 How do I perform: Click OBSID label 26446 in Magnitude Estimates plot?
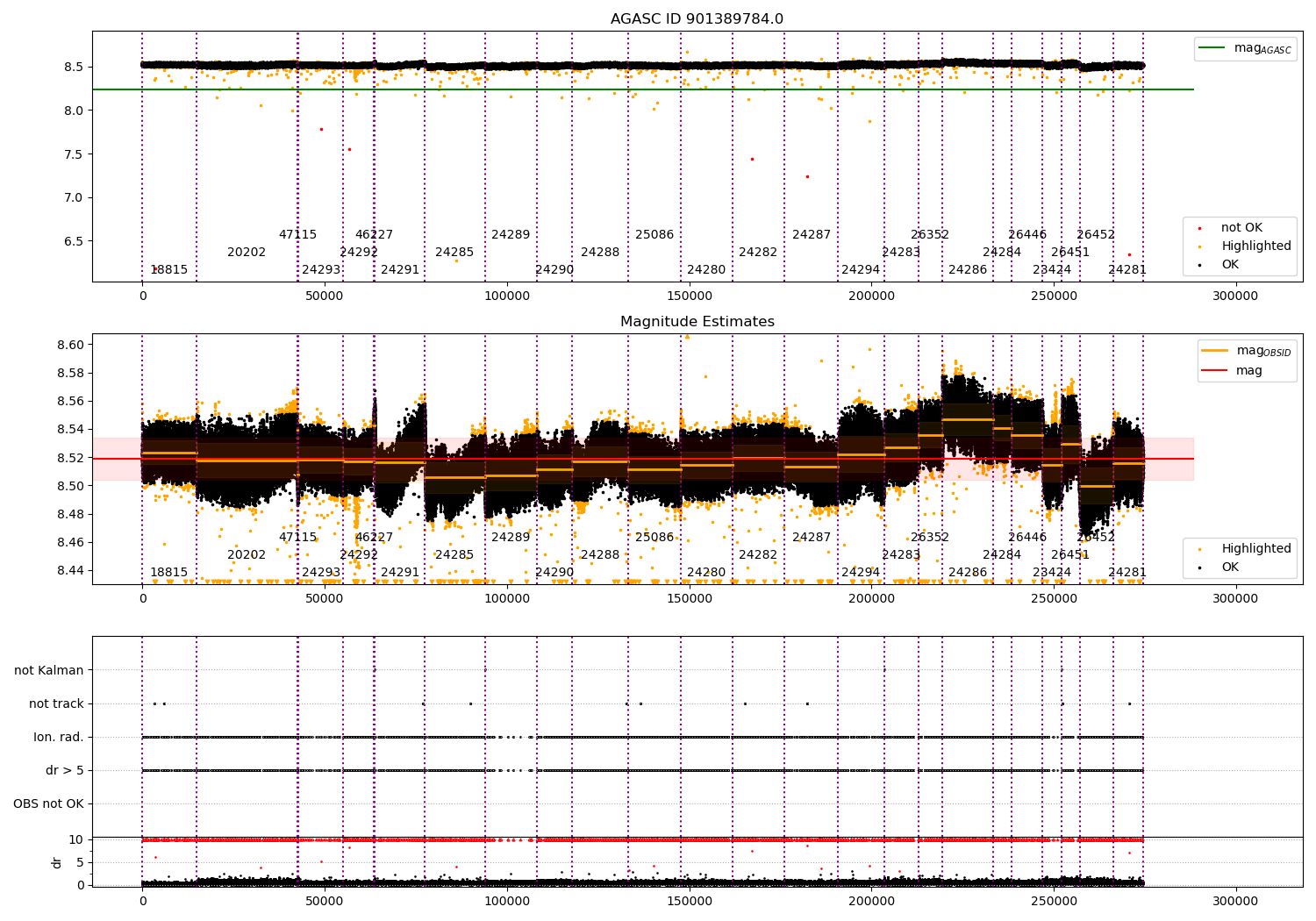coord(1027,537)
